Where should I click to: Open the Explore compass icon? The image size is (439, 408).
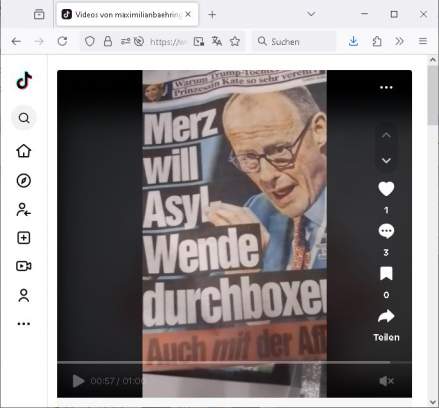[x=24, y=181]
